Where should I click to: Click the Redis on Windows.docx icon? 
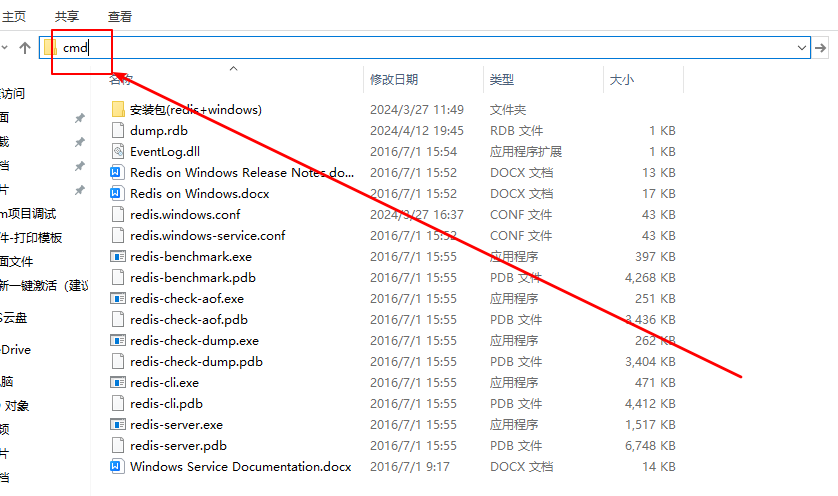click(x=118, y=193)
